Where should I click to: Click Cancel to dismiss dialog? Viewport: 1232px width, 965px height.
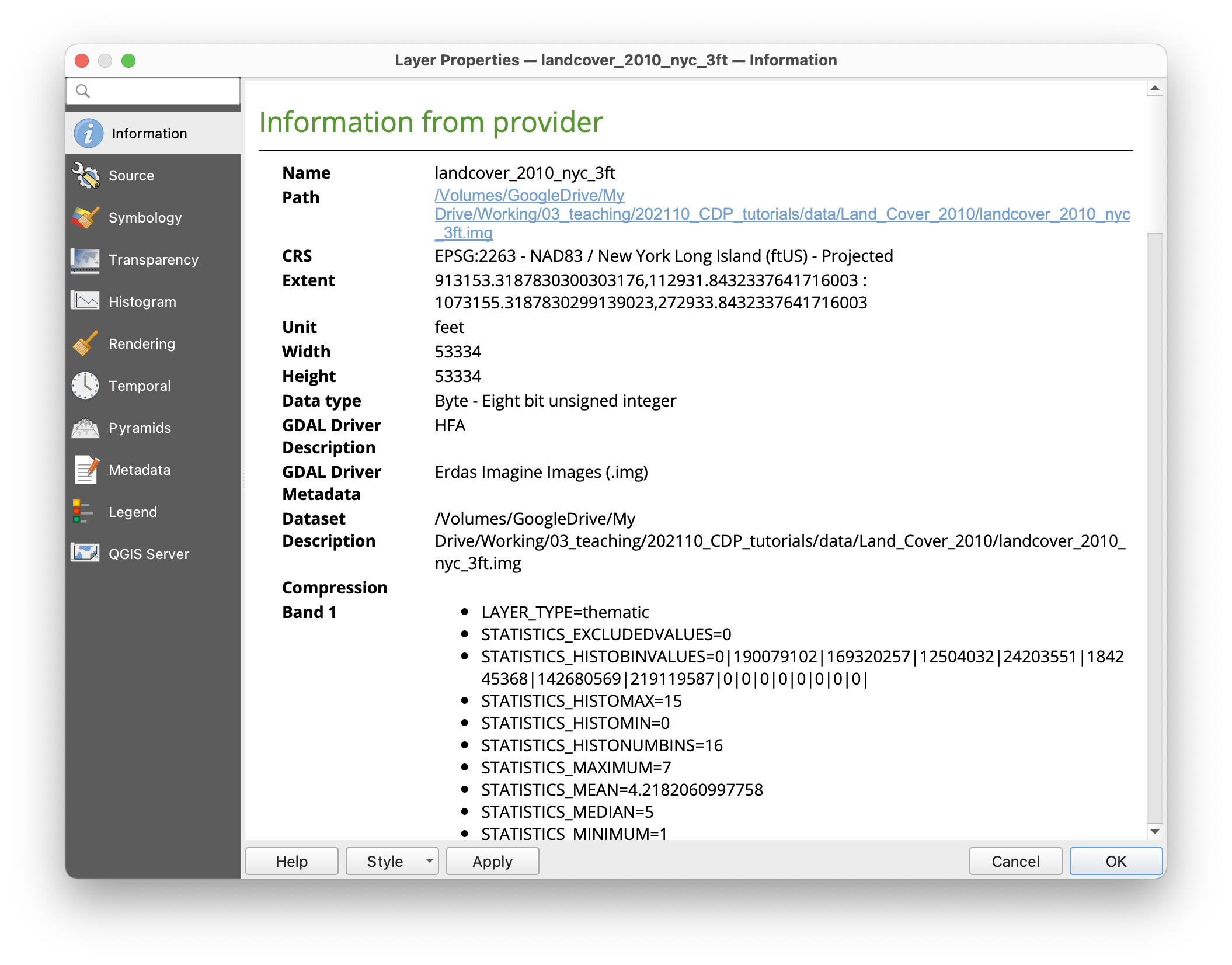click(x=1015, y=861)
